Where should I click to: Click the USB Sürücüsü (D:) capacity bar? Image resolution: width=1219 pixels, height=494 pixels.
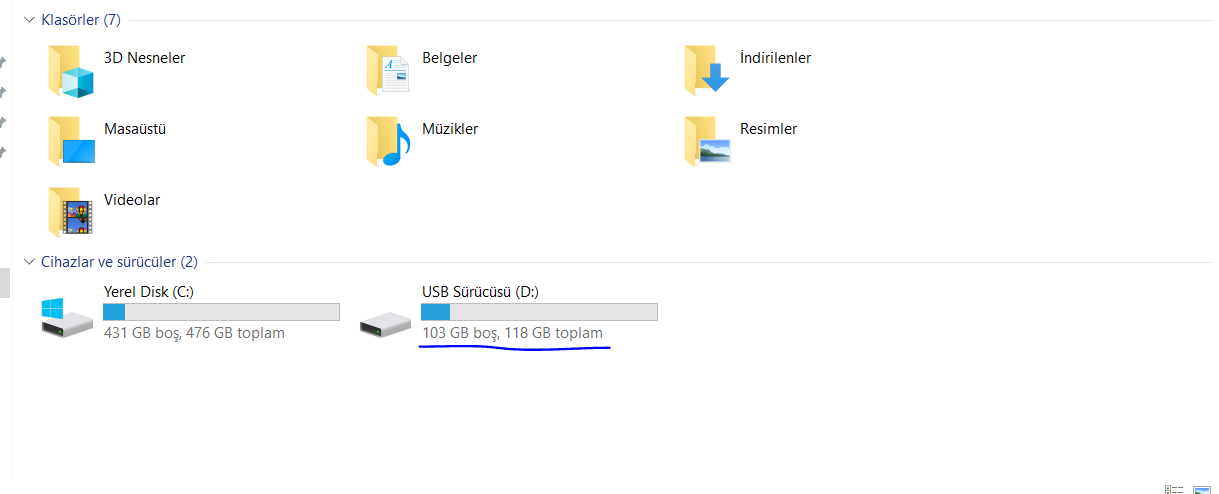click(539, 312)
